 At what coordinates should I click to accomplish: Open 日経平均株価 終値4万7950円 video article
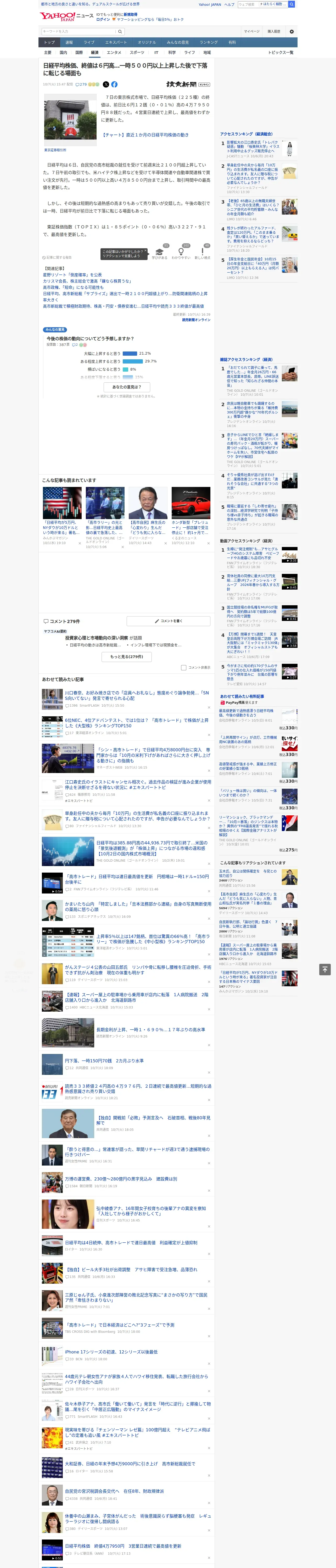123,1546
